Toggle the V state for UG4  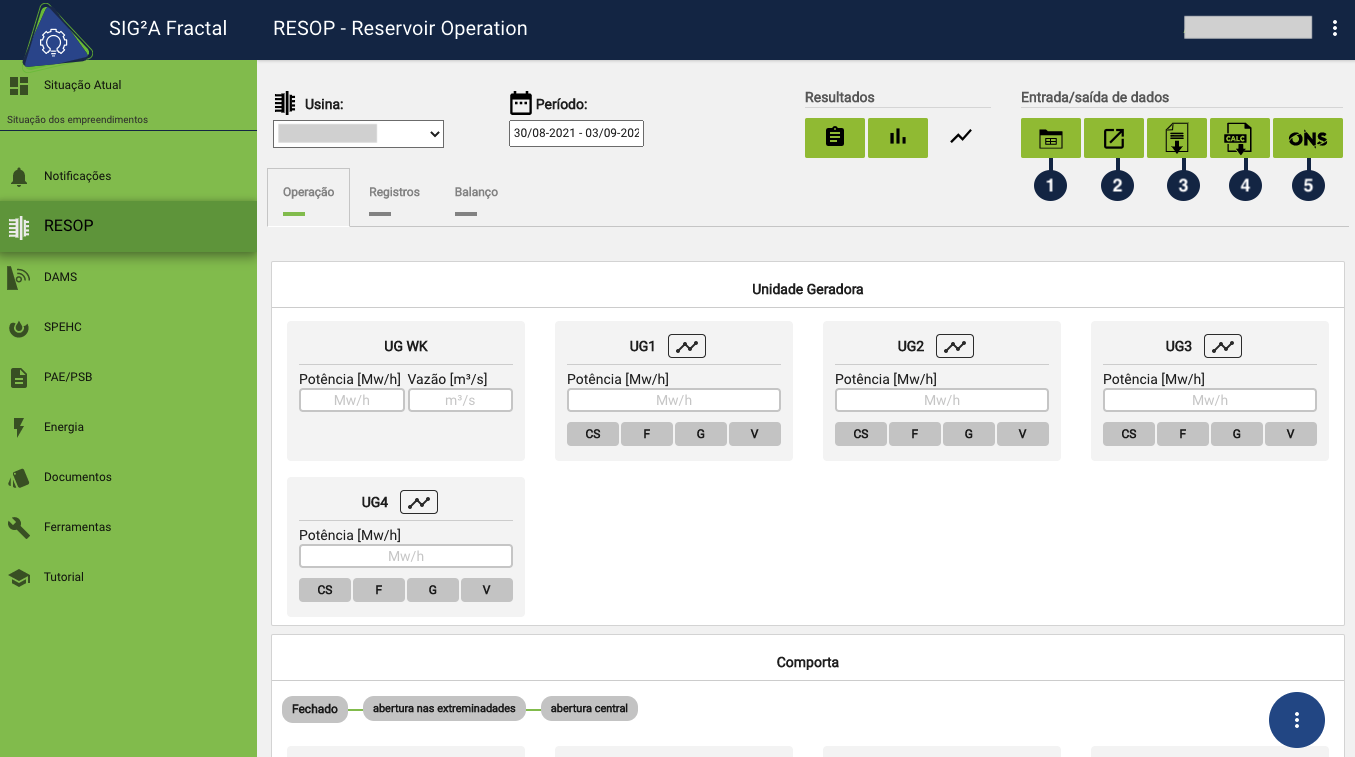pos(486,590)
